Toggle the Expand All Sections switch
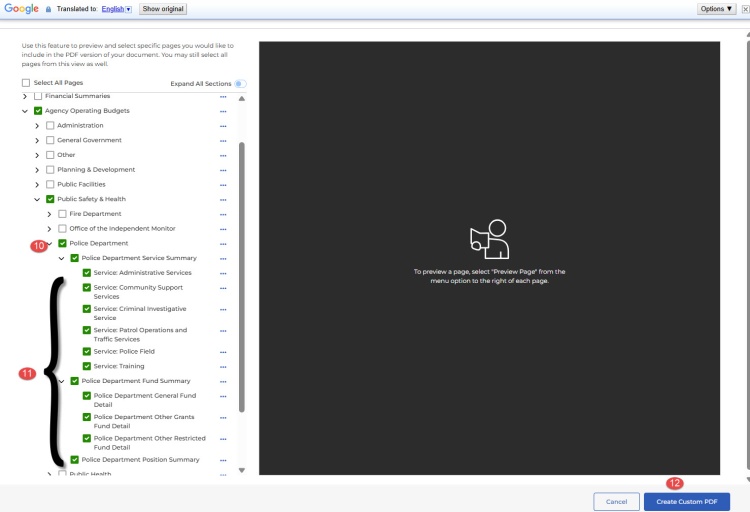This screenshot has width=750, height=512. tap(240, 84)
